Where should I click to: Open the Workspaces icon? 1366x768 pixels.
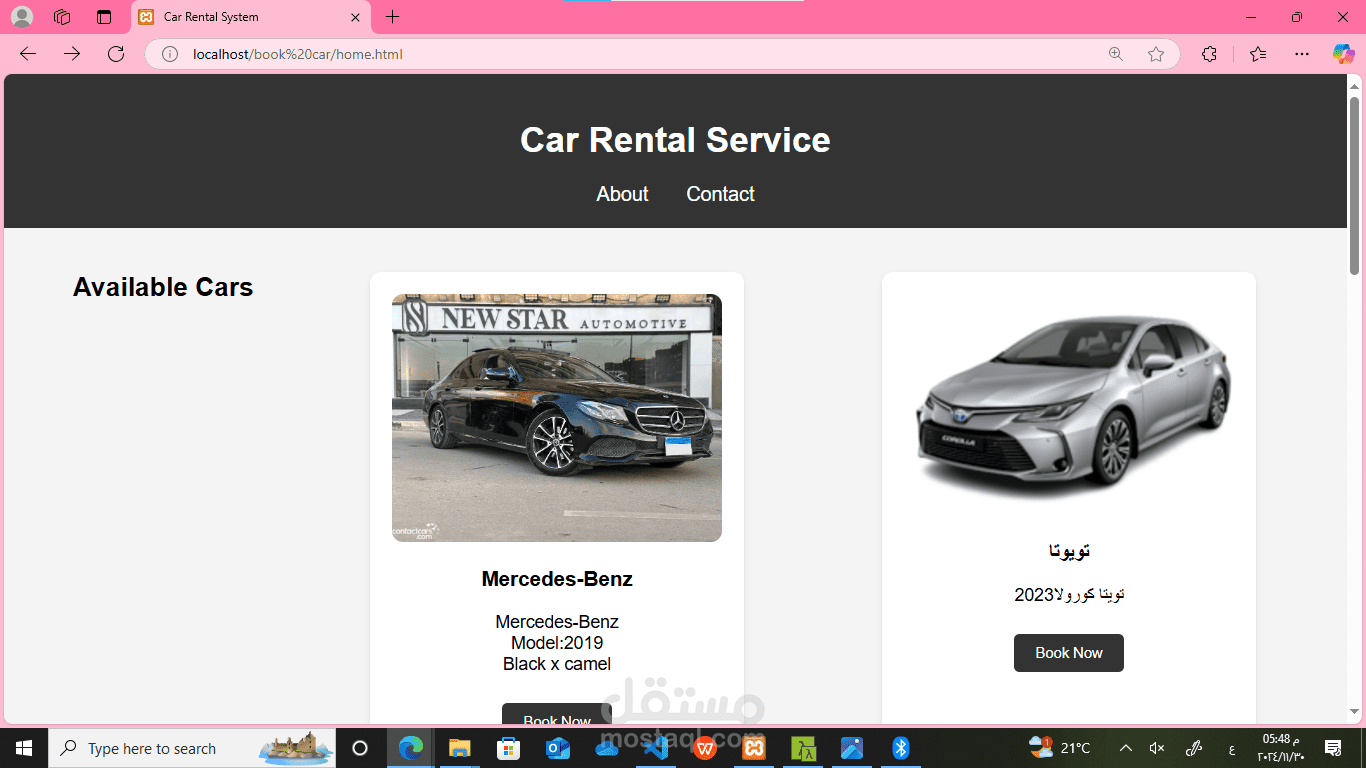click(x=62, y=17)
